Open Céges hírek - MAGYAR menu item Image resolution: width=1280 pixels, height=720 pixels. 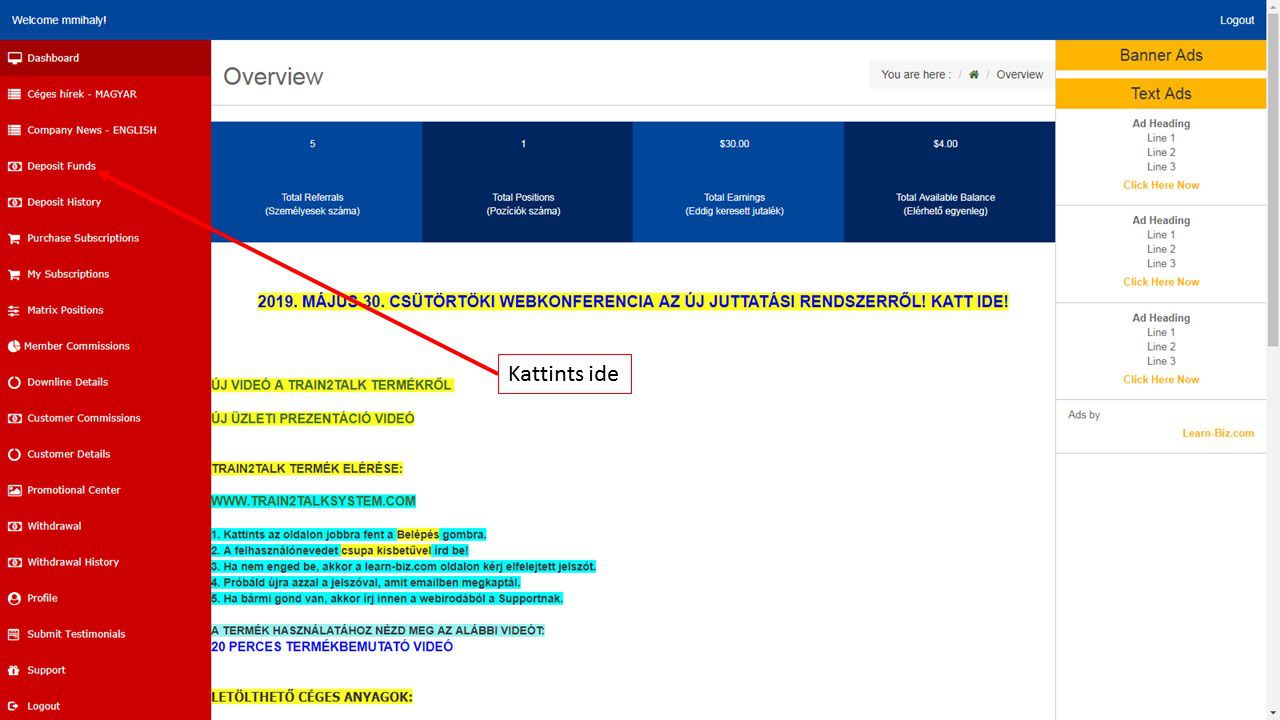coord(81,94)
